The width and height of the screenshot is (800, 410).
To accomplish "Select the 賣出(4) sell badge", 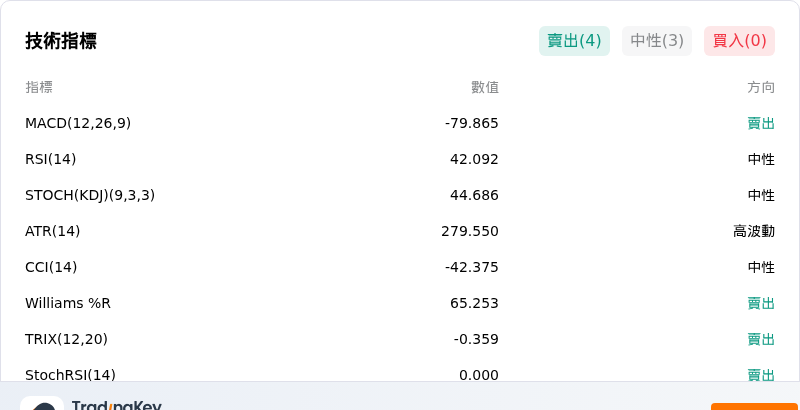I will (574, 41).
